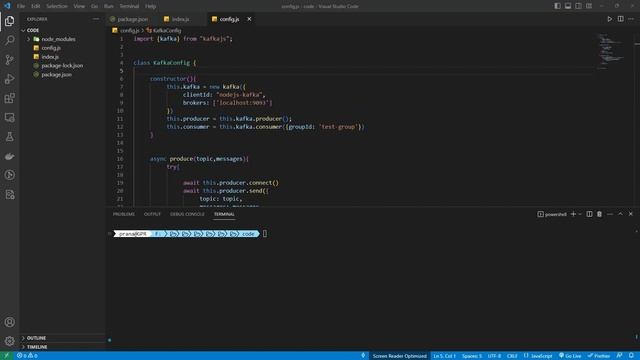Open package.json in the file explorer
Viewport: 640px width, 360px height.
point(62,75)
